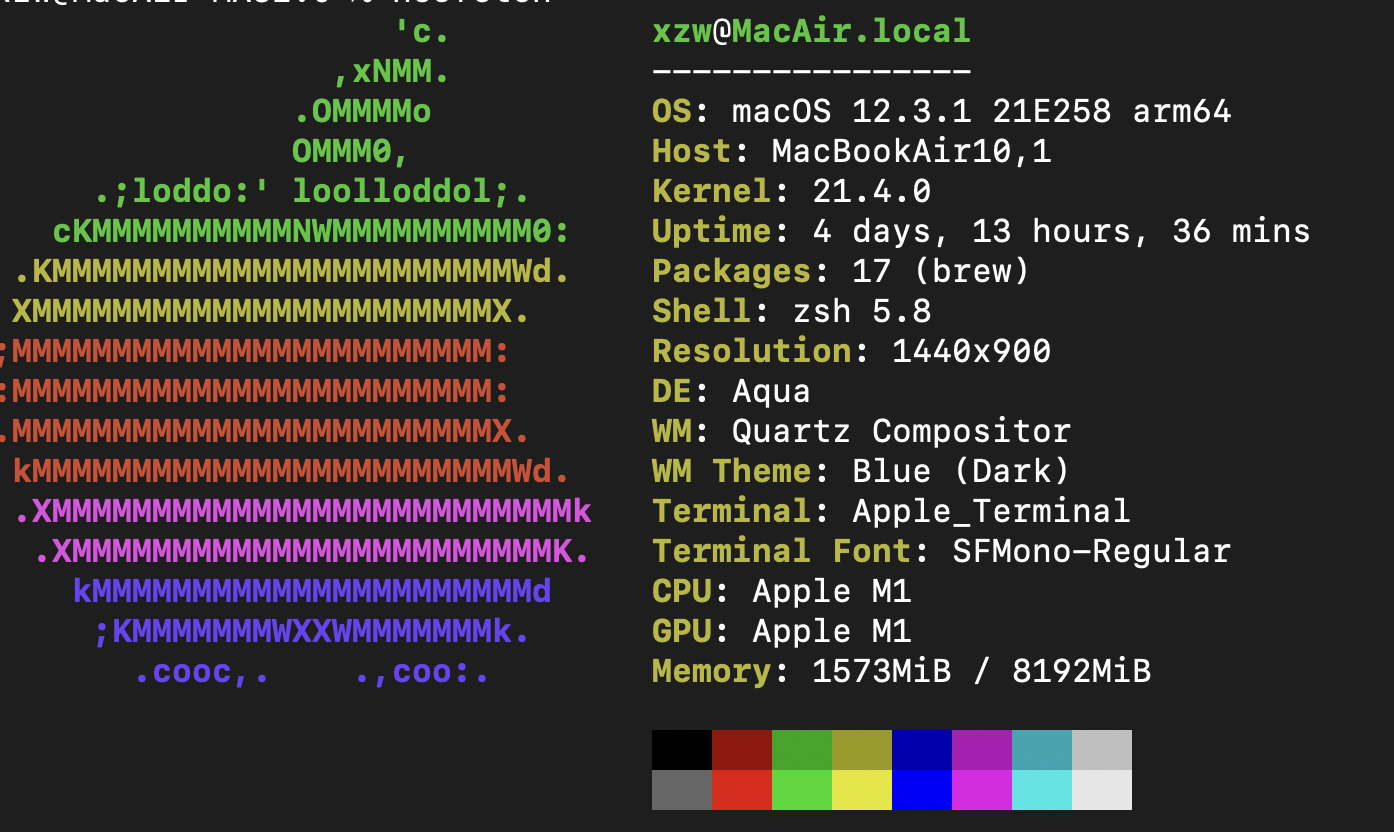The width and height of the screenshot is (1394, 832).
Task: Select the light gray color block
Action: click(1102, 750)
